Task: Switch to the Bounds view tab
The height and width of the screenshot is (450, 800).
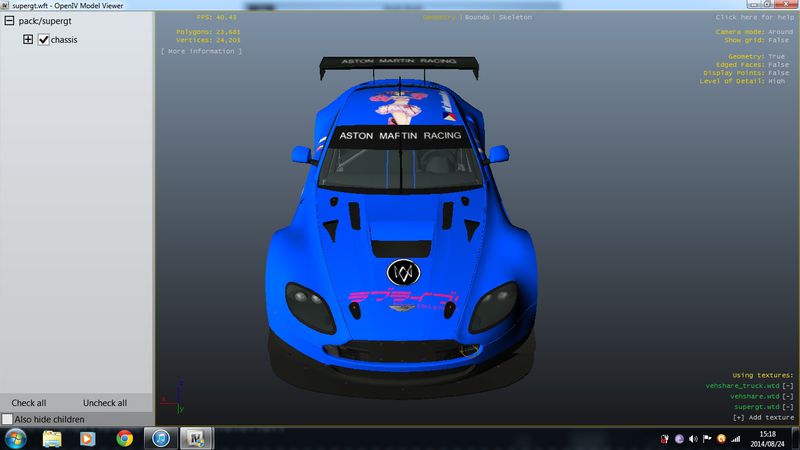Action: (477, 17)
